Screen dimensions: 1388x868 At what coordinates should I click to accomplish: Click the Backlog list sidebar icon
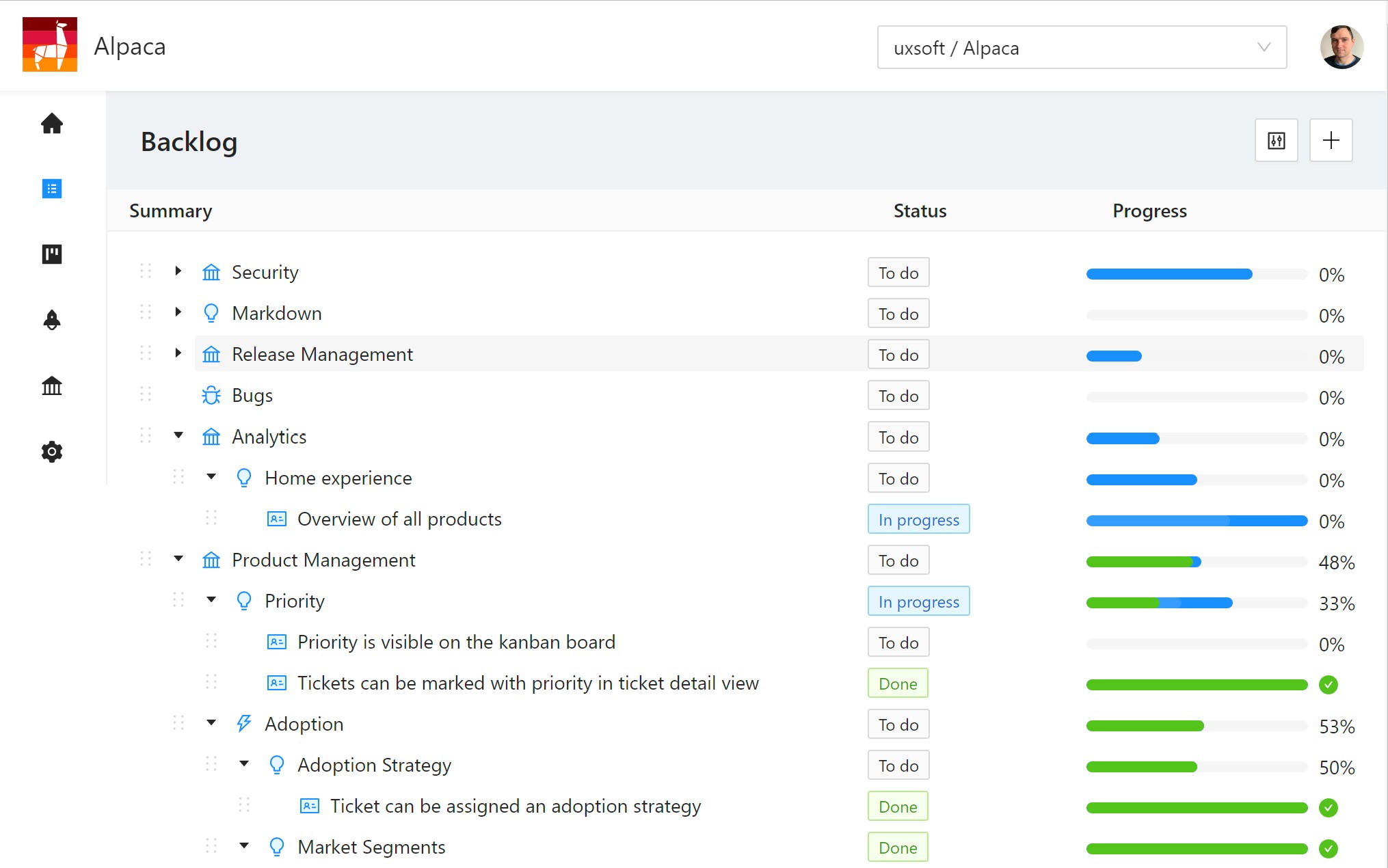coord(52,189)
